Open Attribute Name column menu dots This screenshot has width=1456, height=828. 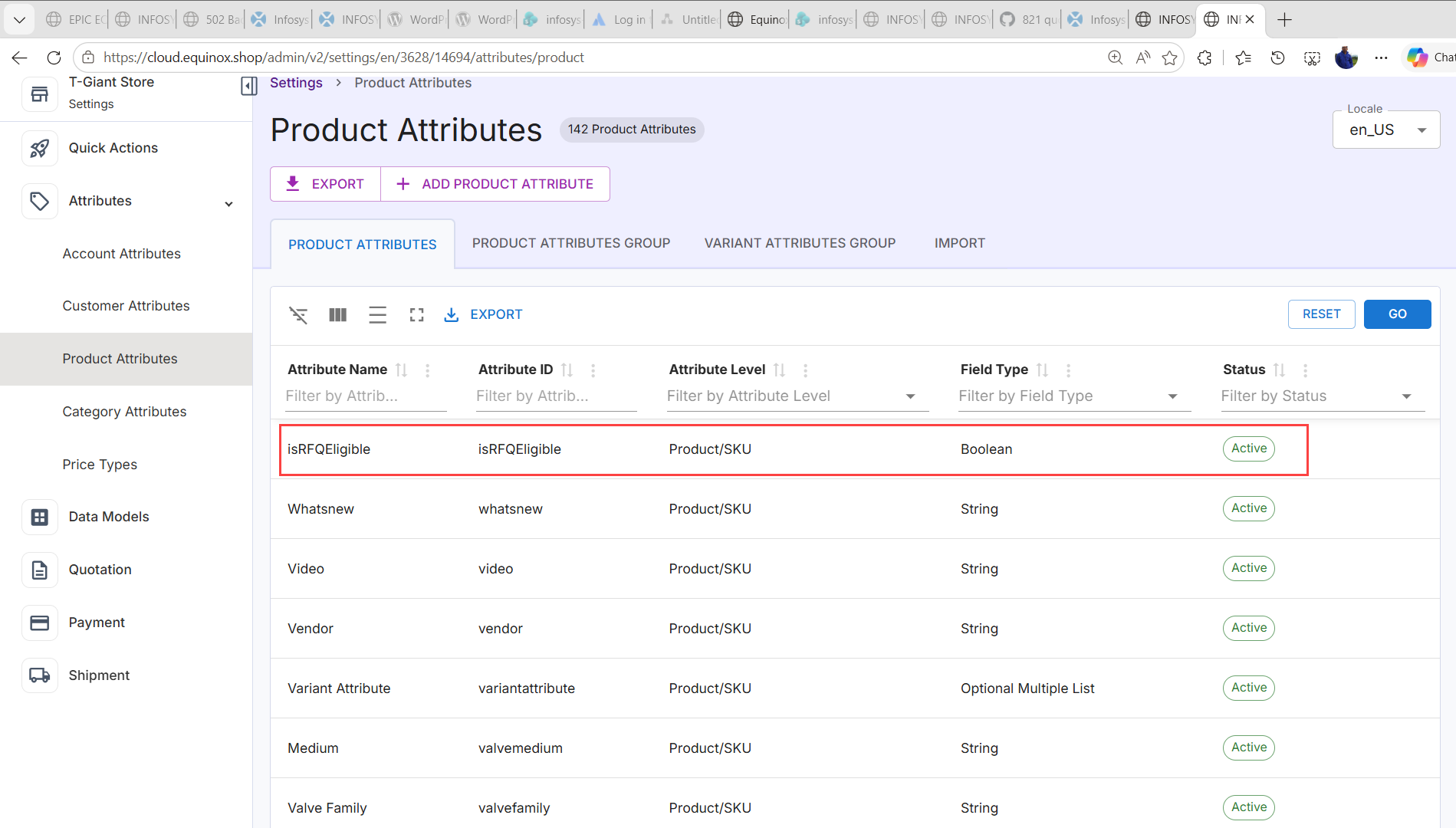tap(427, 370)
